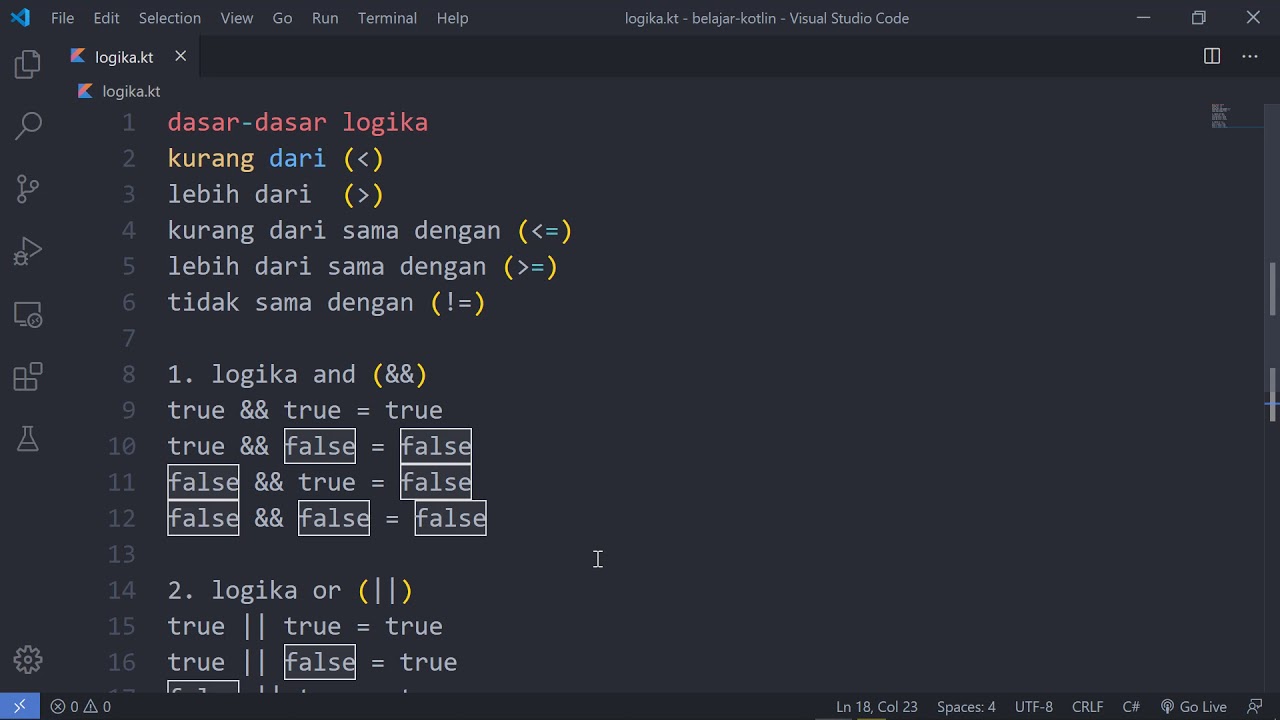Image resolution: width=1280 pixels, height=720 pixels.
Task: Open the Search view icon
Action: pyautogui.click(x=28, y=125)
